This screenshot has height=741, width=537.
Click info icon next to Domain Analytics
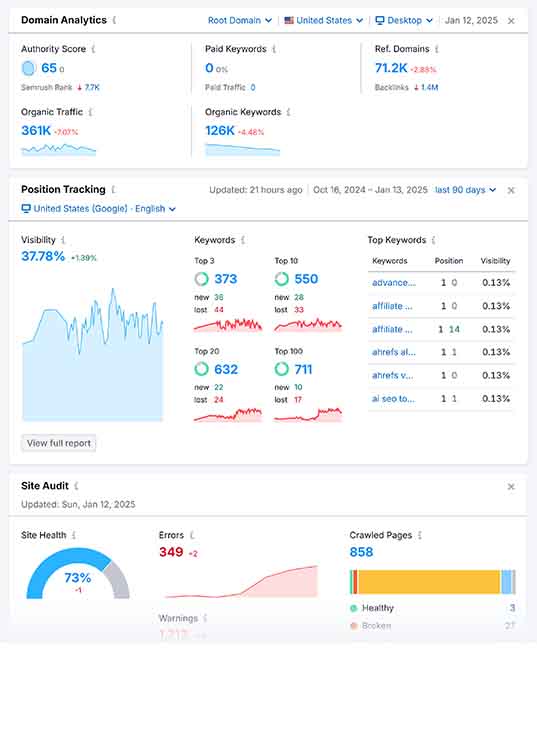click(114, 20)
